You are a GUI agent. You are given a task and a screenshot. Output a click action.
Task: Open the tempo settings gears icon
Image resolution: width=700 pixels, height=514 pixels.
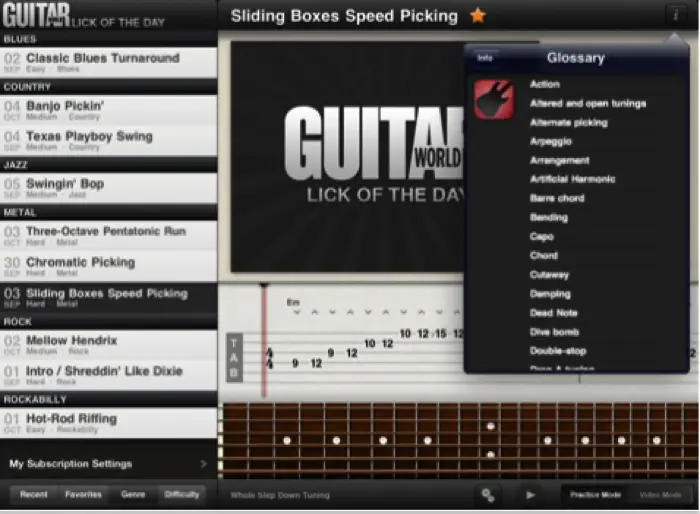(488, 495)
